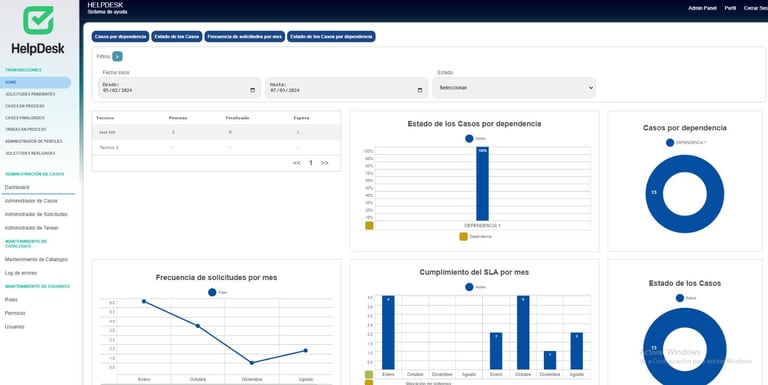The width and height of the screenshot is (768, 385).
Task: Open Tareas en Proceso in sidebar
Action: coord(25,129)
